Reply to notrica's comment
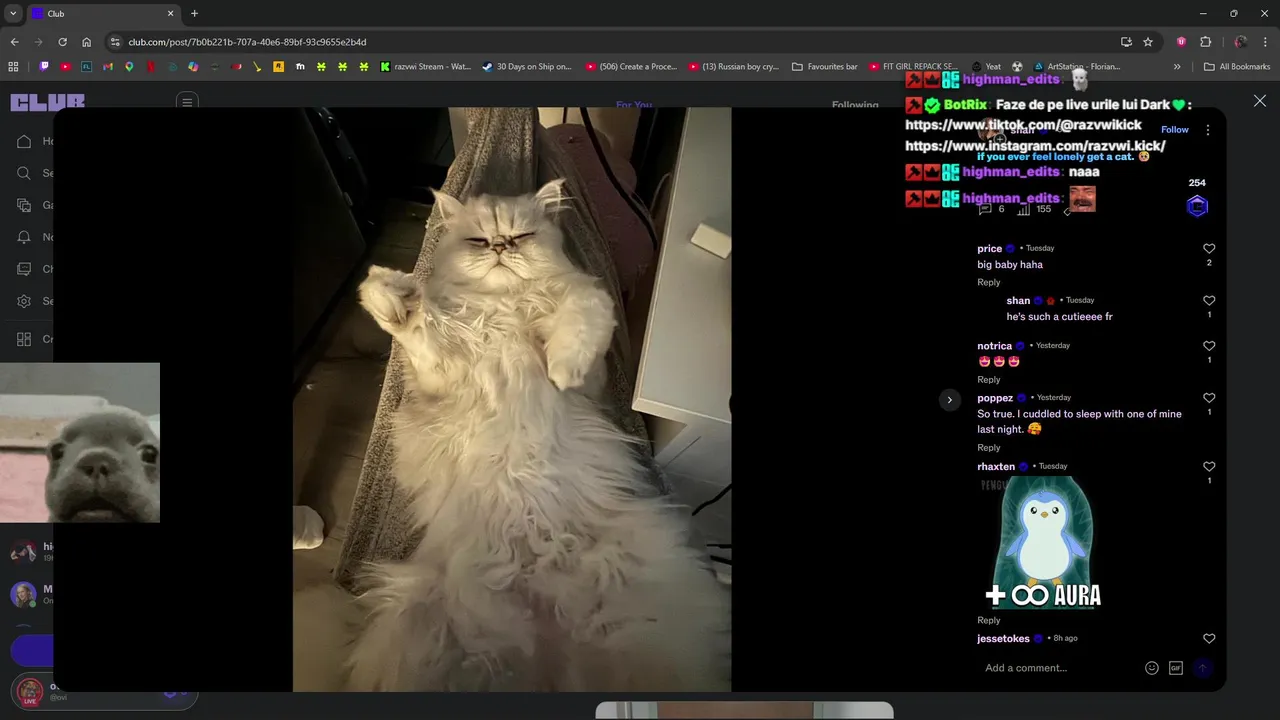 (x=988, y=379)
